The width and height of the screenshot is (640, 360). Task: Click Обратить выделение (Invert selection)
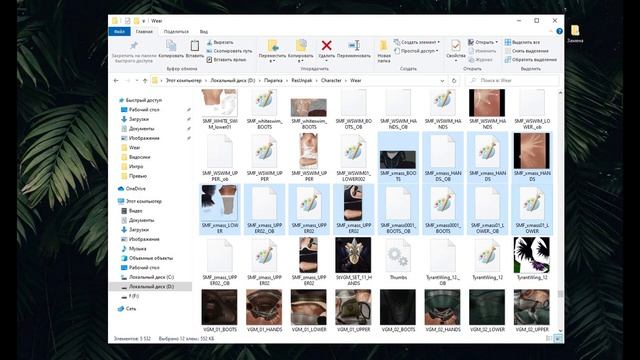[531, 60]
